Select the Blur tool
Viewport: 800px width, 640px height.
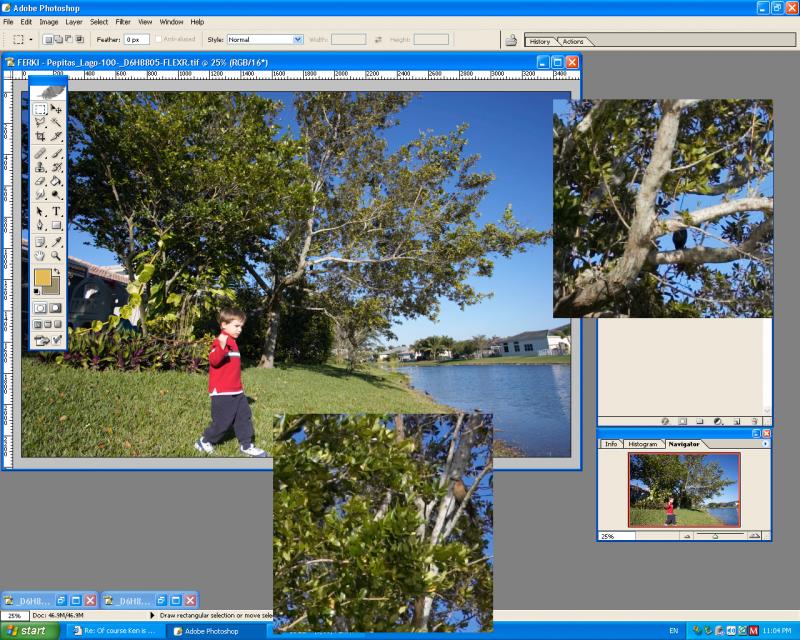[40, 194]
